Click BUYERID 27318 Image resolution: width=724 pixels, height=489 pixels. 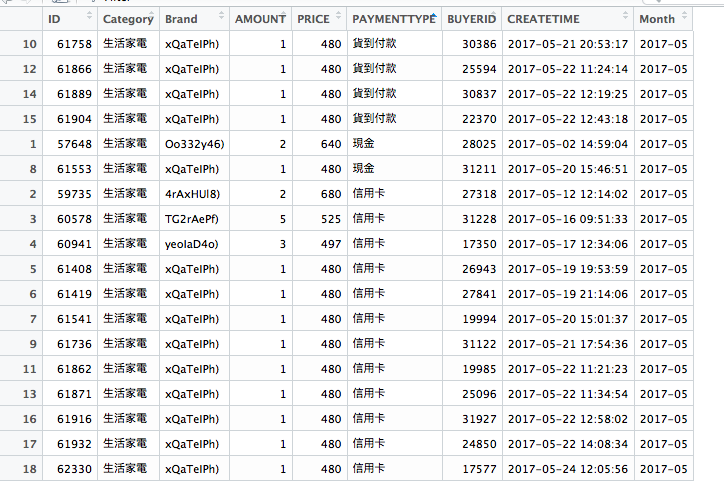click(x=479, y=194)
